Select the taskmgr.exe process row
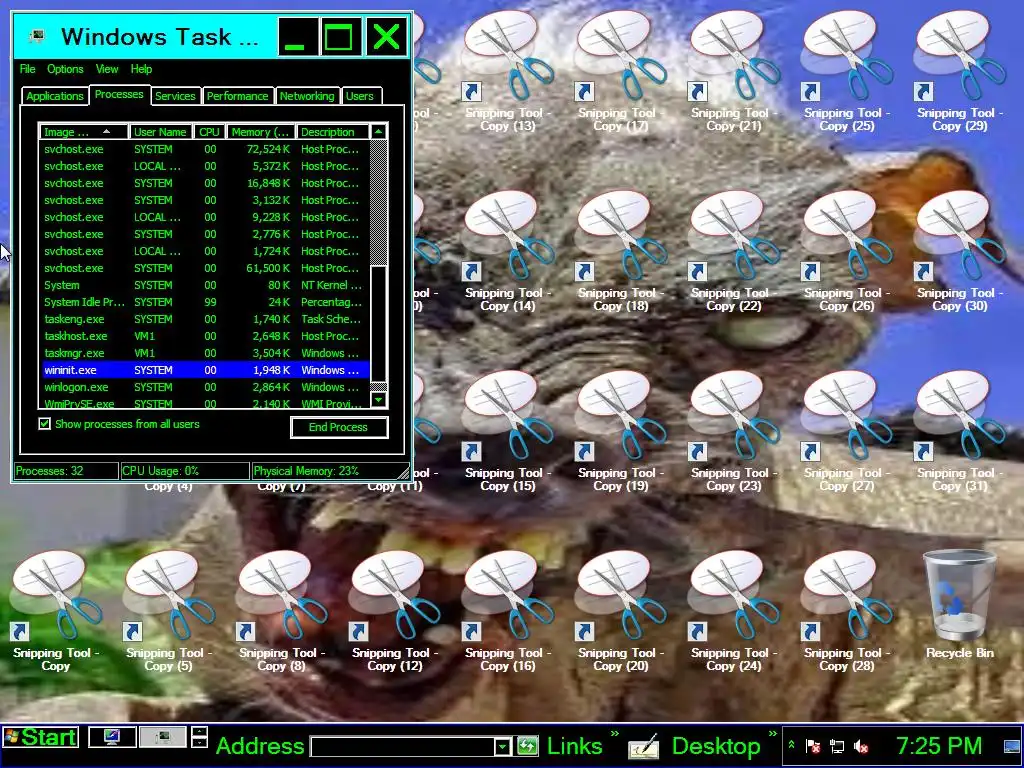 click(205, 353)
